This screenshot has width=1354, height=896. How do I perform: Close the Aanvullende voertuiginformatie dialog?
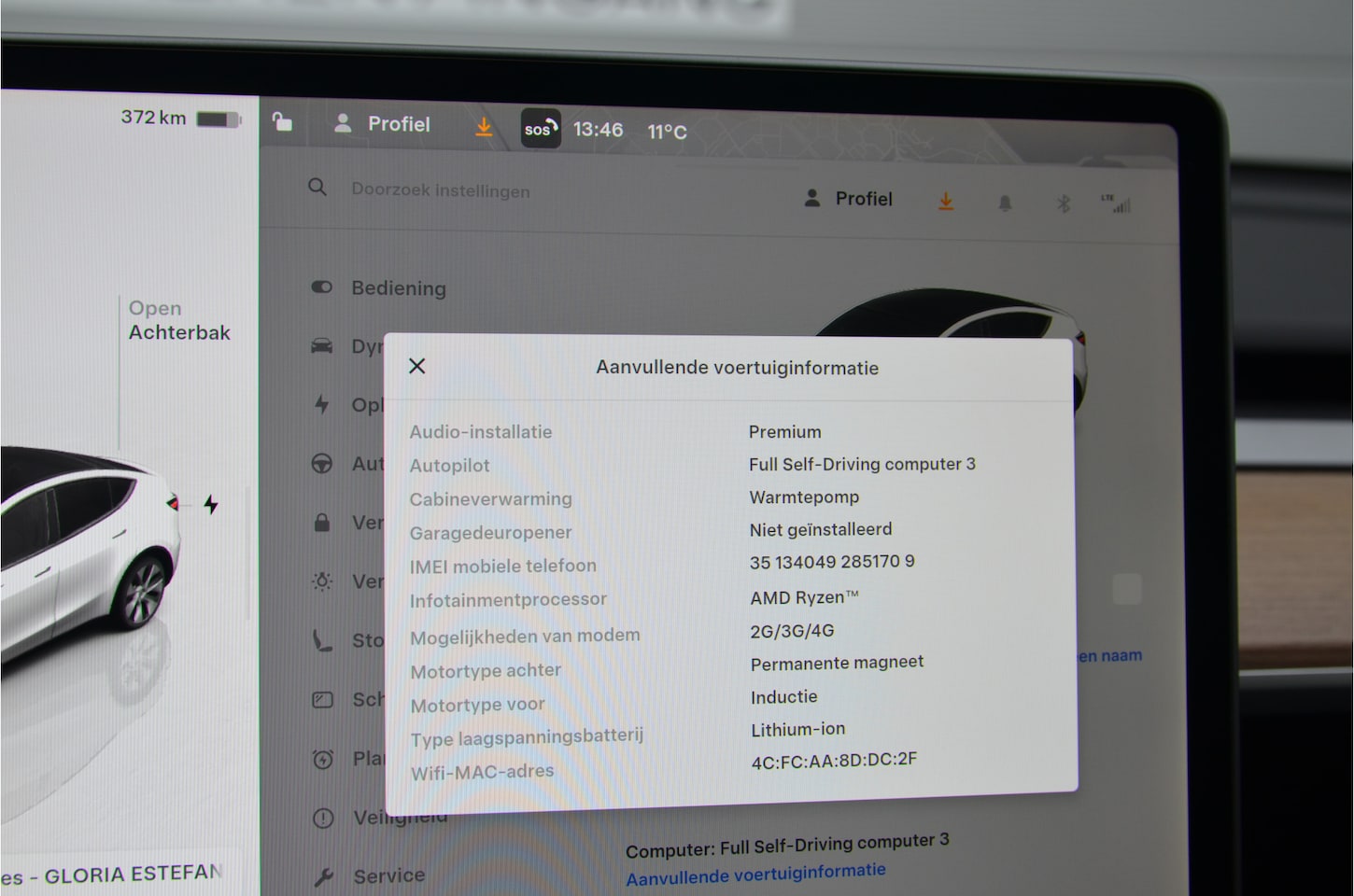tap(417, 366)
